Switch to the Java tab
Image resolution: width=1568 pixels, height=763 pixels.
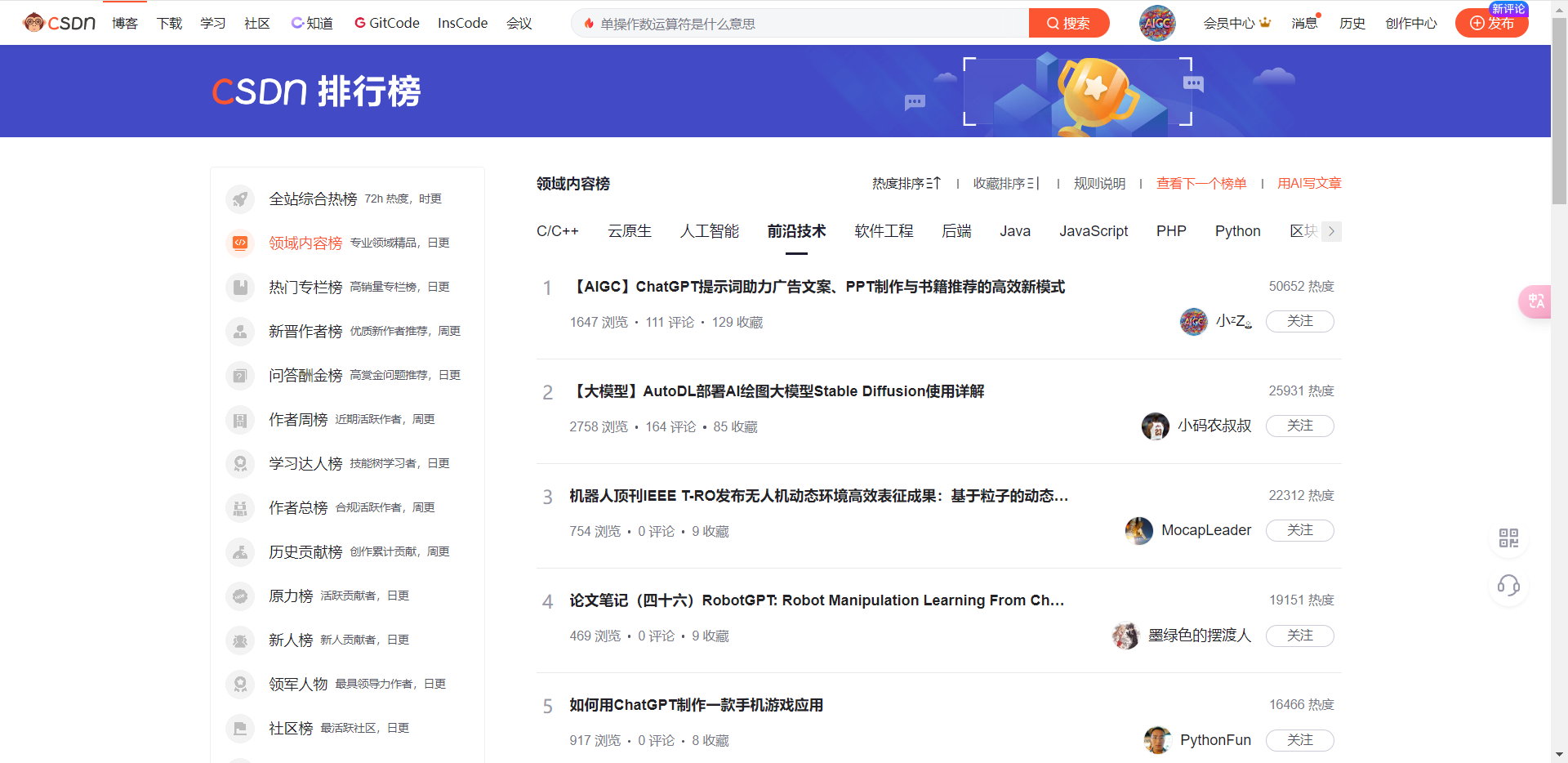coord(1015,231)
